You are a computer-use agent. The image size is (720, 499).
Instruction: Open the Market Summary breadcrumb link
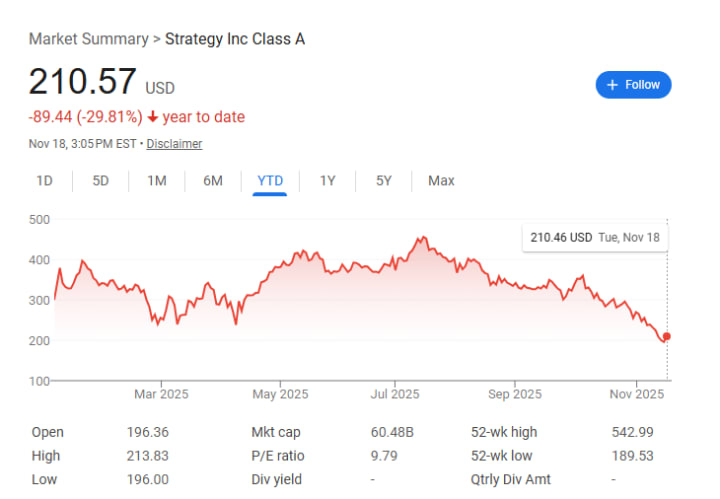[88, 39]
